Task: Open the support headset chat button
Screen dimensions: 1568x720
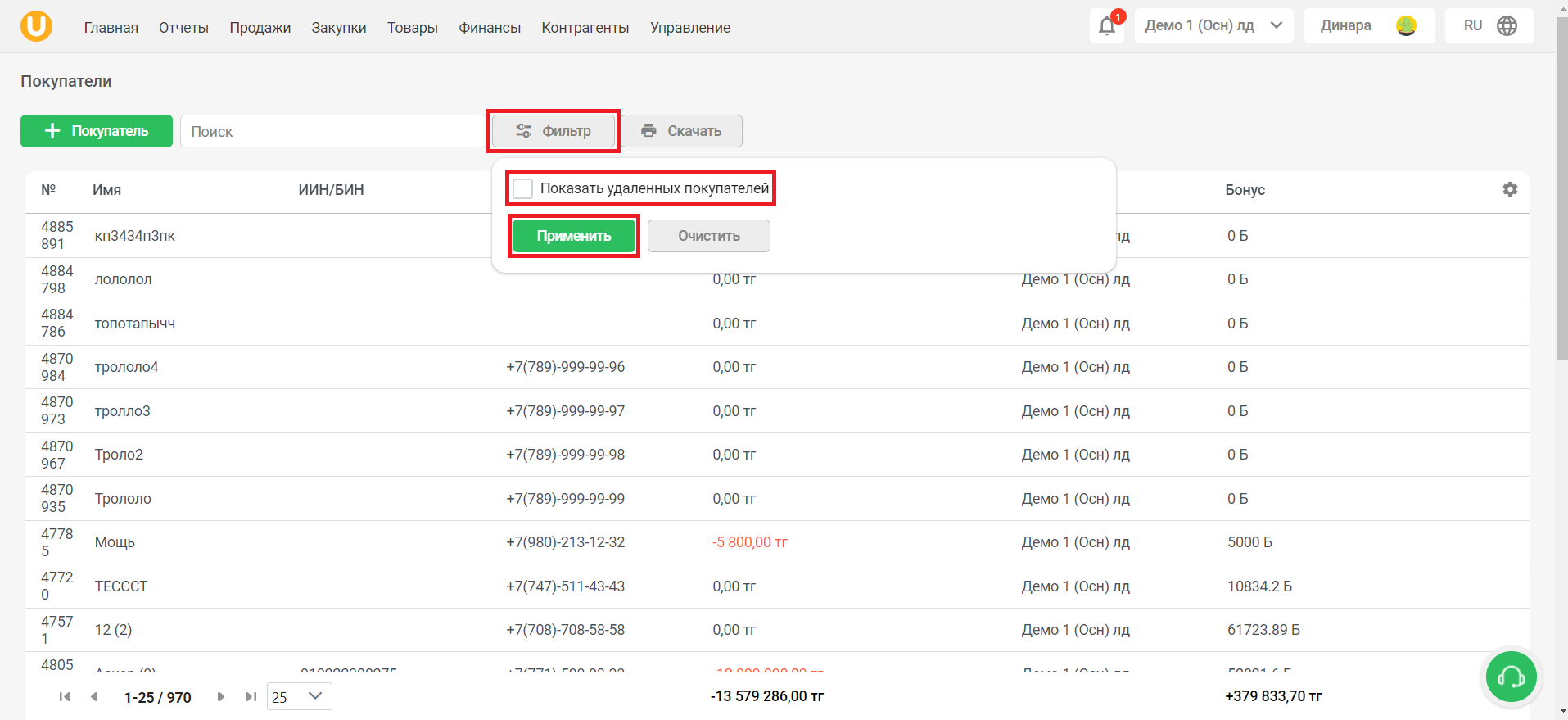Action: point(1511,677)
